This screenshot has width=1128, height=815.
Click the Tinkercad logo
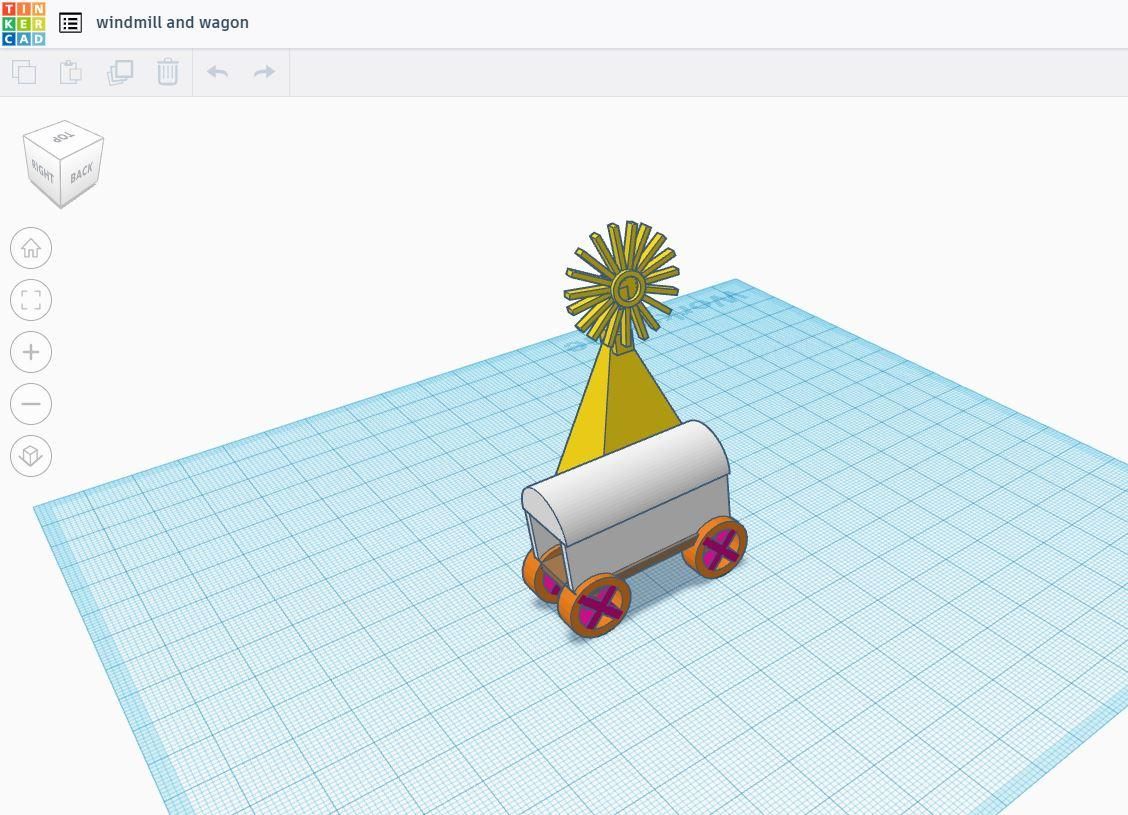pyautogui.click(x=24, y=23)
